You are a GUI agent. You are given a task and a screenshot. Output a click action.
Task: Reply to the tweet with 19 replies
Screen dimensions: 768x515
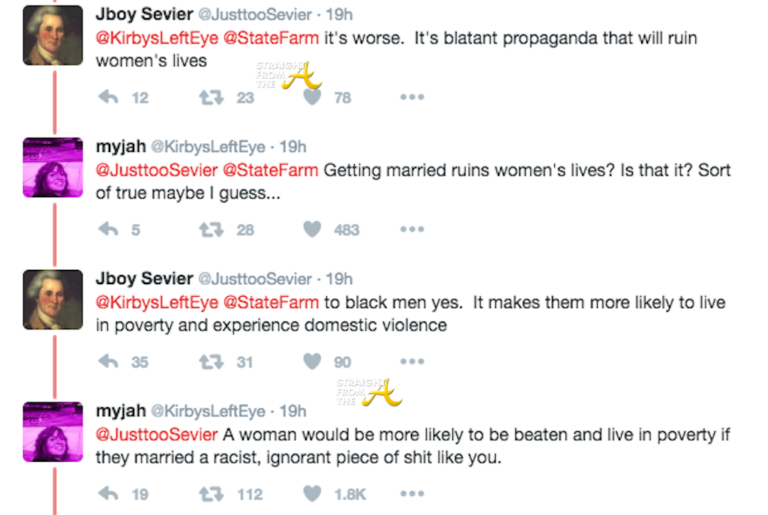[110, 494]
